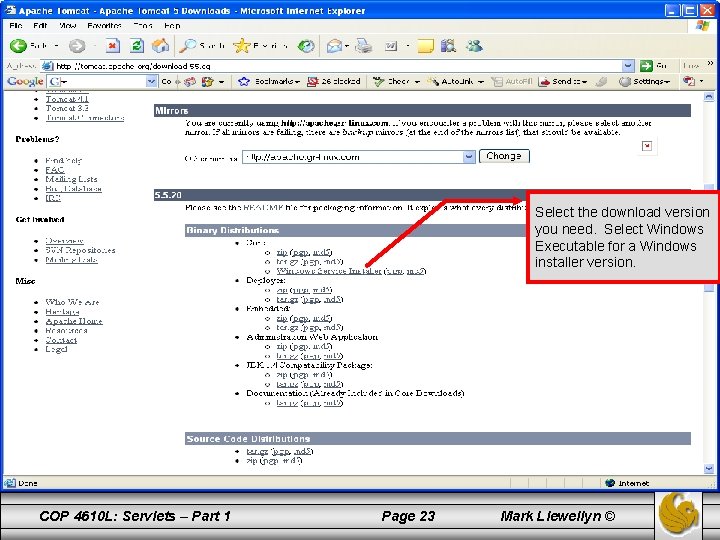The height and width of the screenshot is (540, 720).
Task: Click the AutoFill button on the Google toolbar
Action: [512, 81]
